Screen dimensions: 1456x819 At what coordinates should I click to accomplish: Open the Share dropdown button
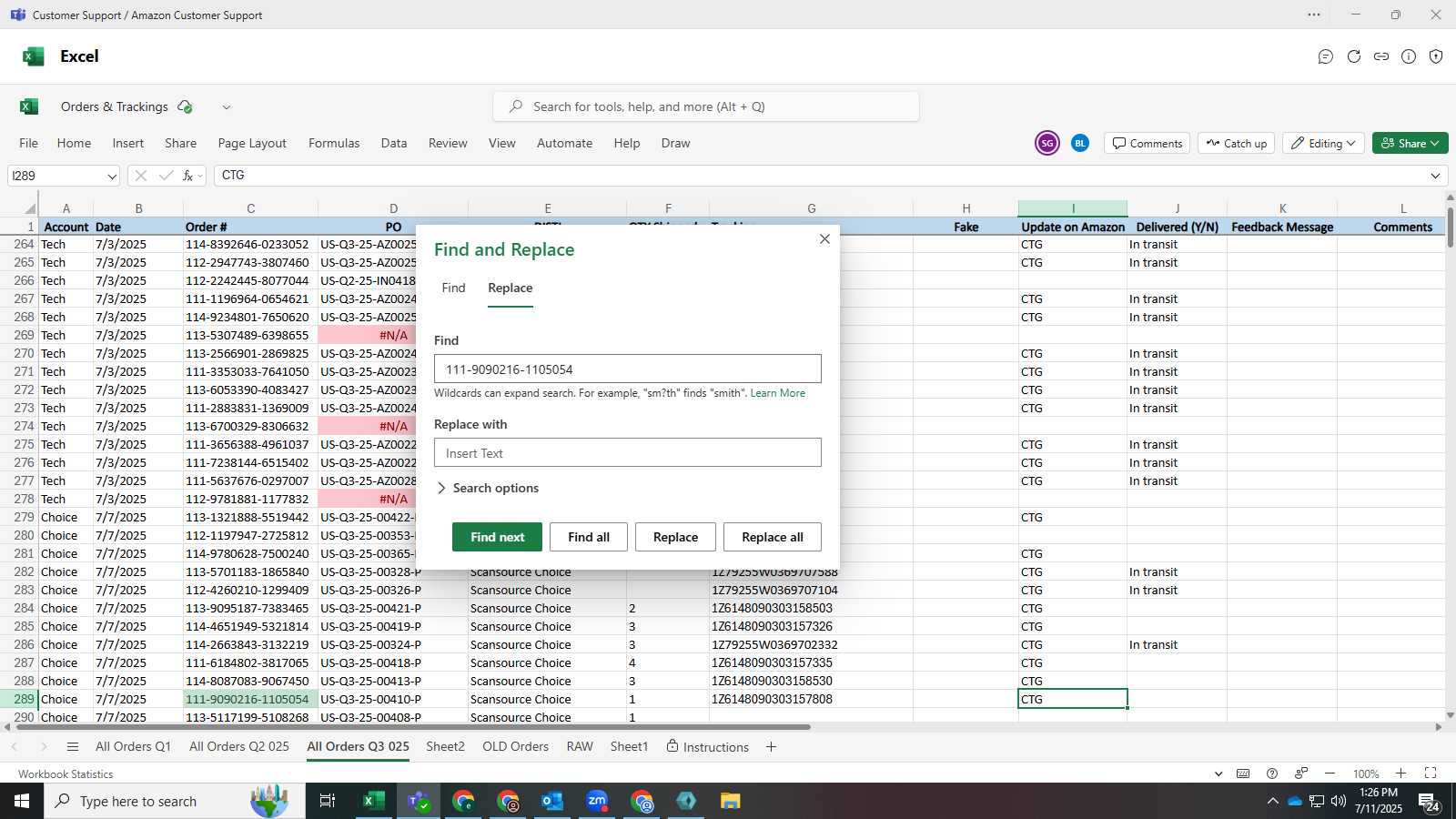(1410, 143)
